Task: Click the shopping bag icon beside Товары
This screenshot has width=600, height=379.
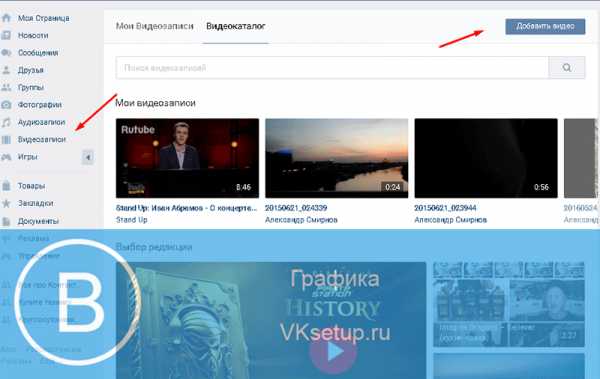Action: point(6,186)
